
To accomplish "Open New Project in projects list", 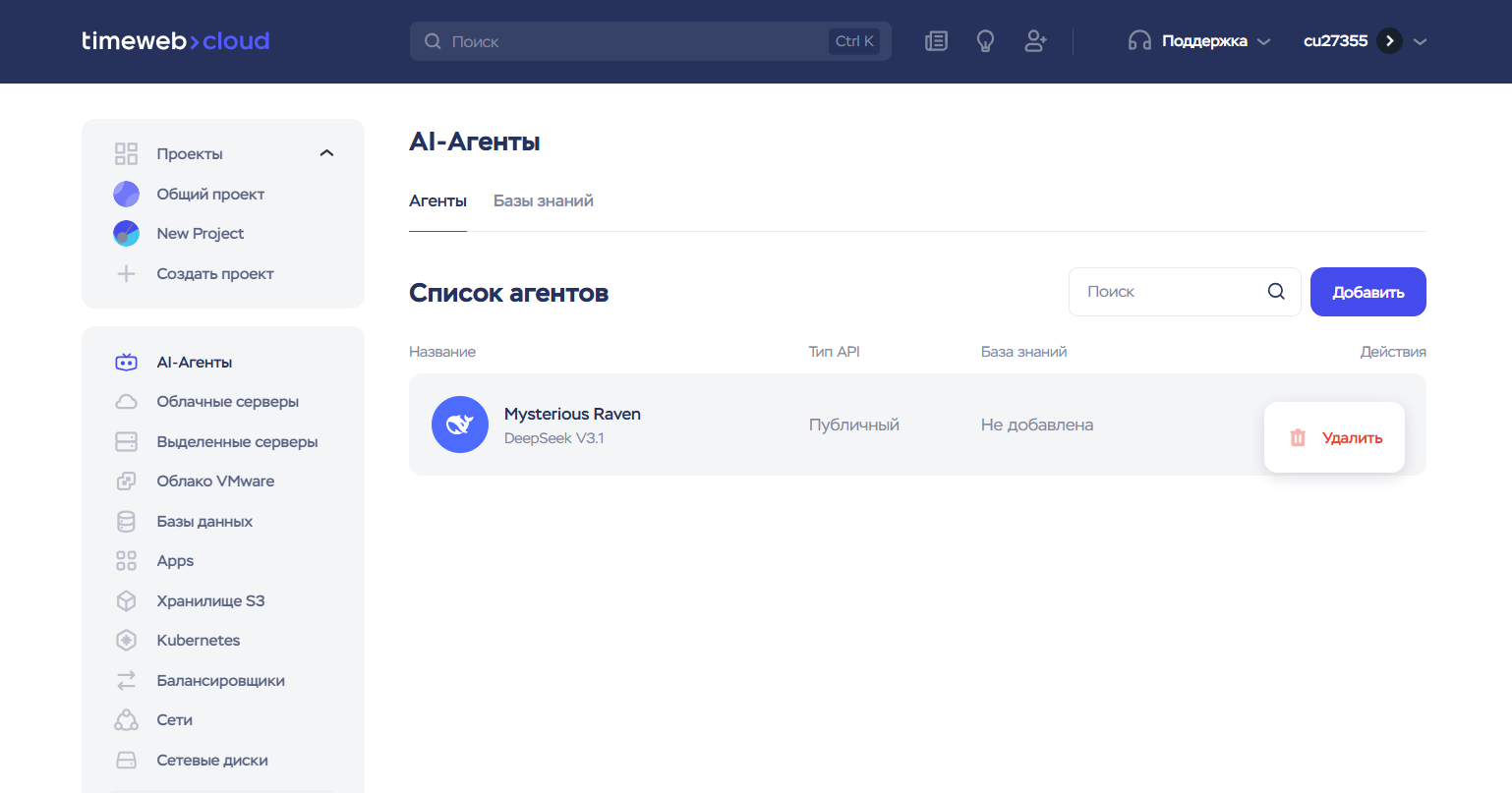I will click(x=200, y=234).
